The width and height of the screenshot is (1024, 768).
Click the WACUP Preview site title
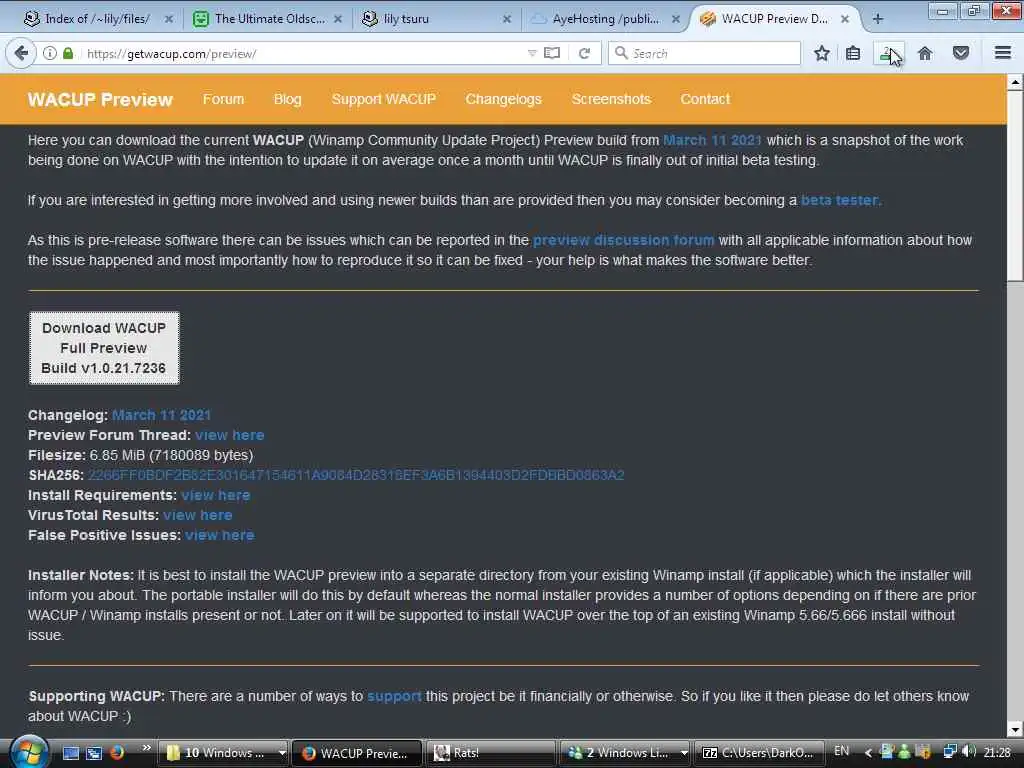click(x=100, y=99)
